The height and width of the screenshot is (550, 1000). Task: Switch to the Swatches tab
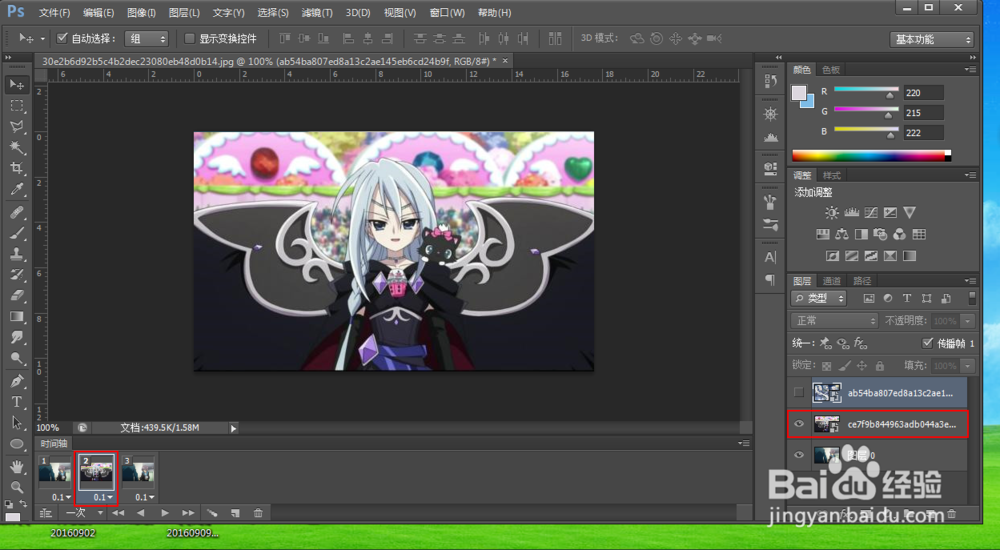[831, 70]
